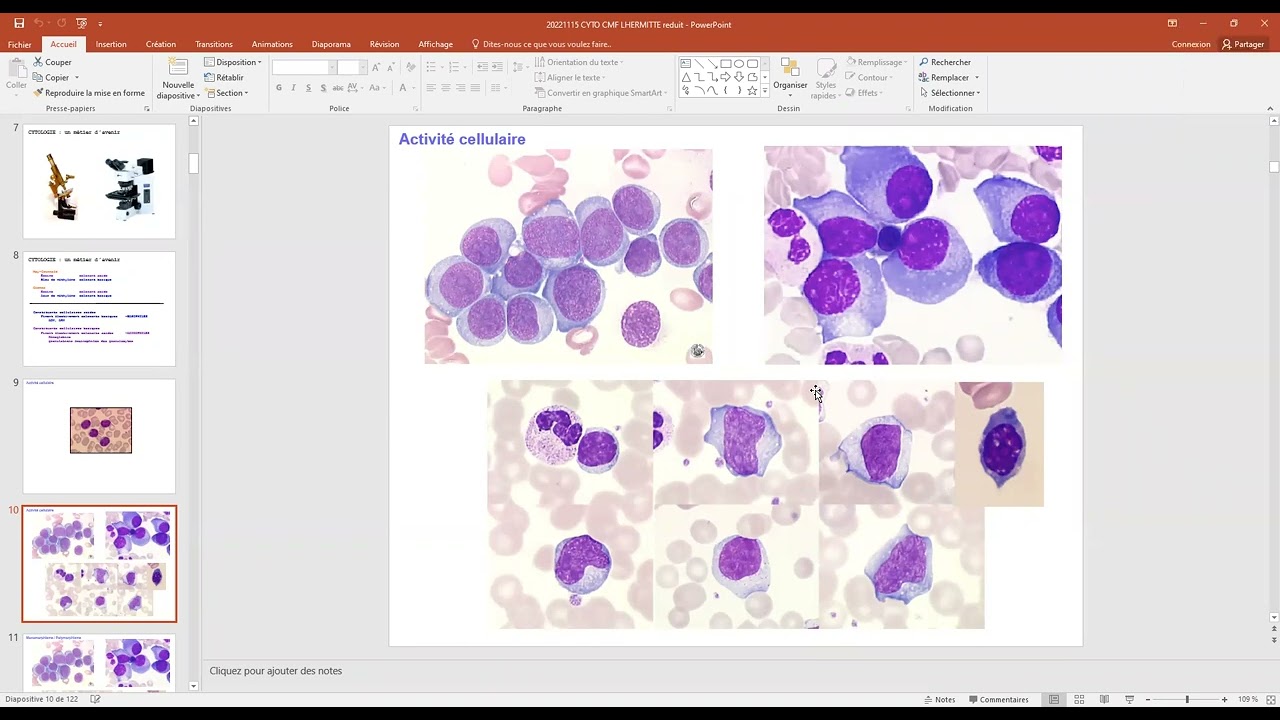Click the Dites-nous search field

click(541, 44)
